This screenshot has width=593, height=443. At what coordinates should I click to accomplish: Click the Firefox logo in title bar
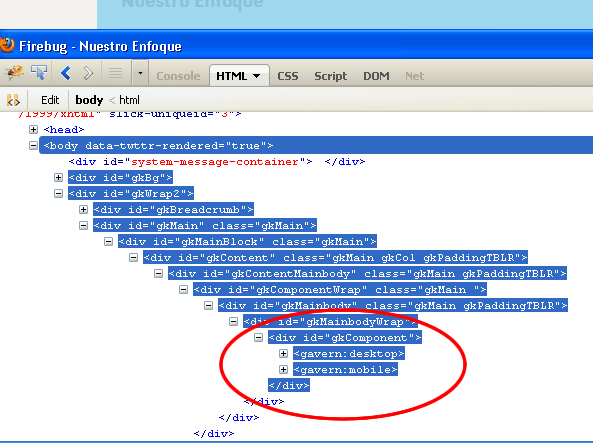click(x=7, y=45)
